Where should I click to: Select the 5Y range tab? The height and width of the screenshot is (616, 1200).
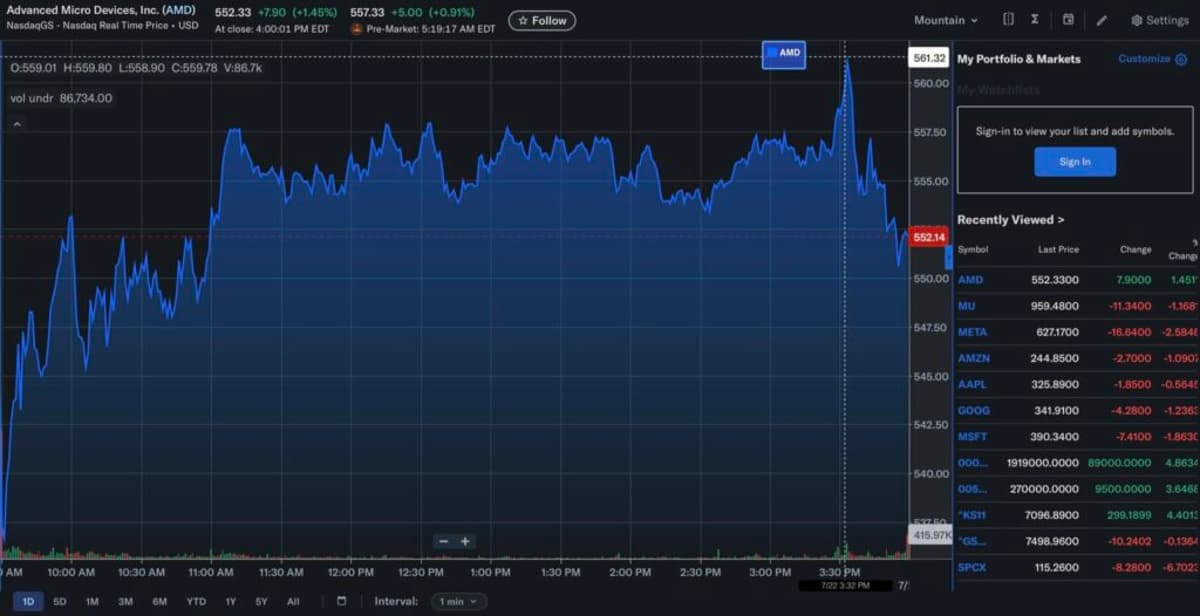click(x=261, y=601)
